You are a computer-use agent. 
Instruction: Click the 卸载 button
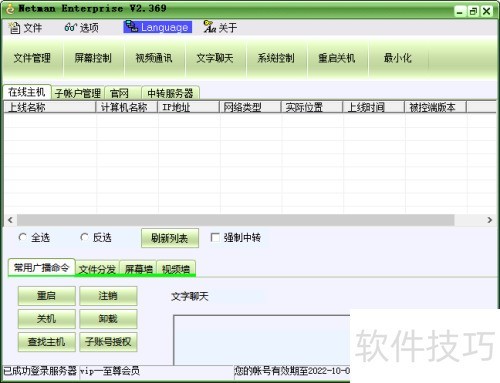tap(108, 319)
